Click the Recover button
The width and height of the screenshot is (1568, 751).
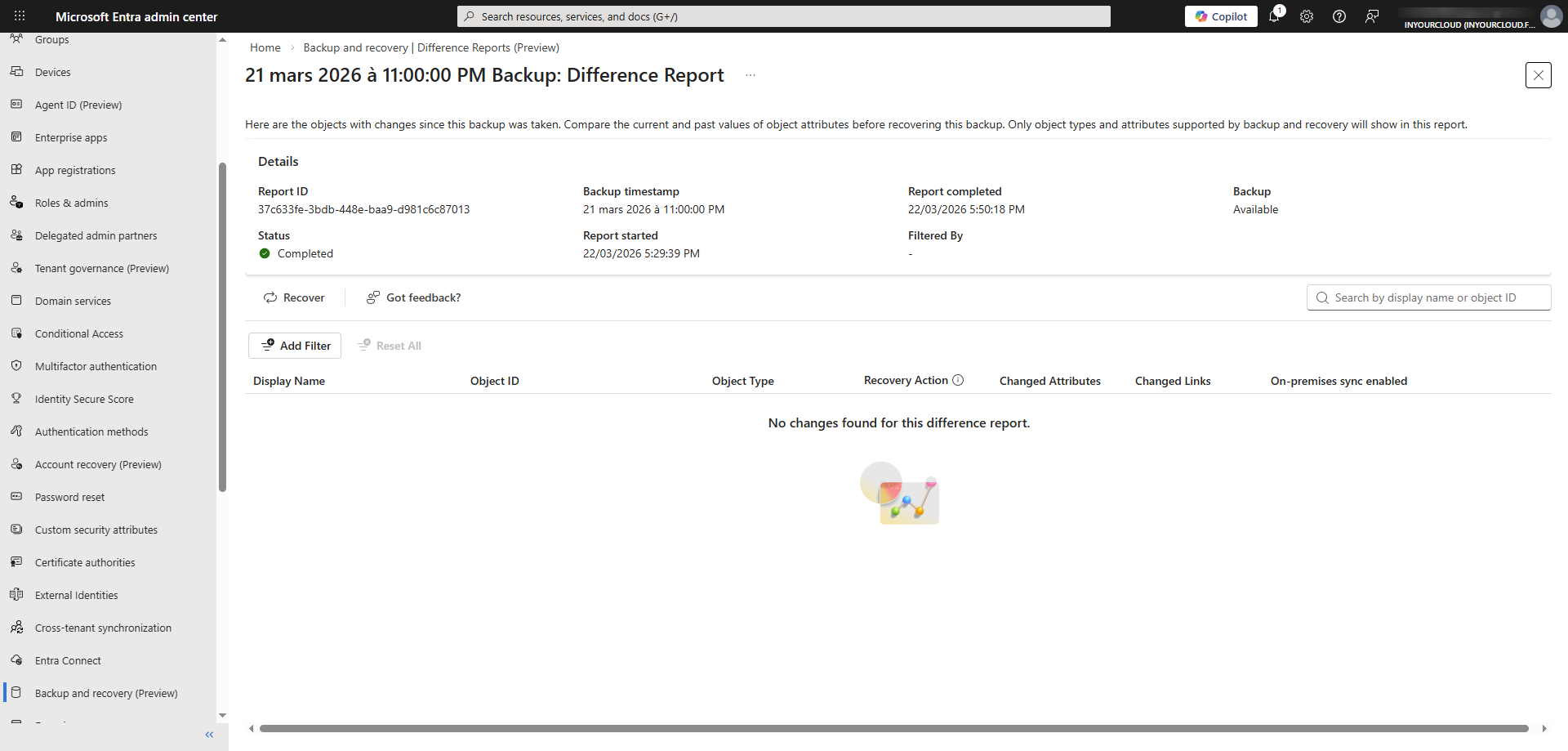pos(294,297)
